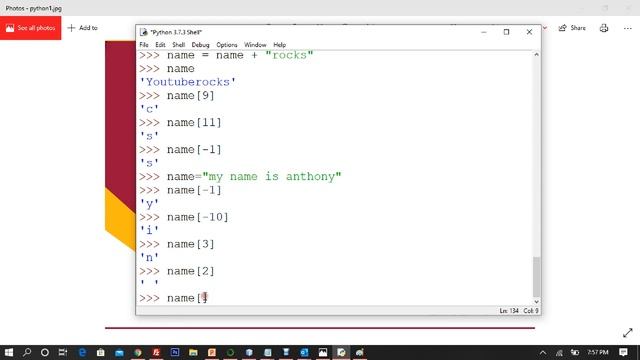This screenshot has height=360, width=640.
Task: Click the network icon in system tray
Action: pos(559,352)
